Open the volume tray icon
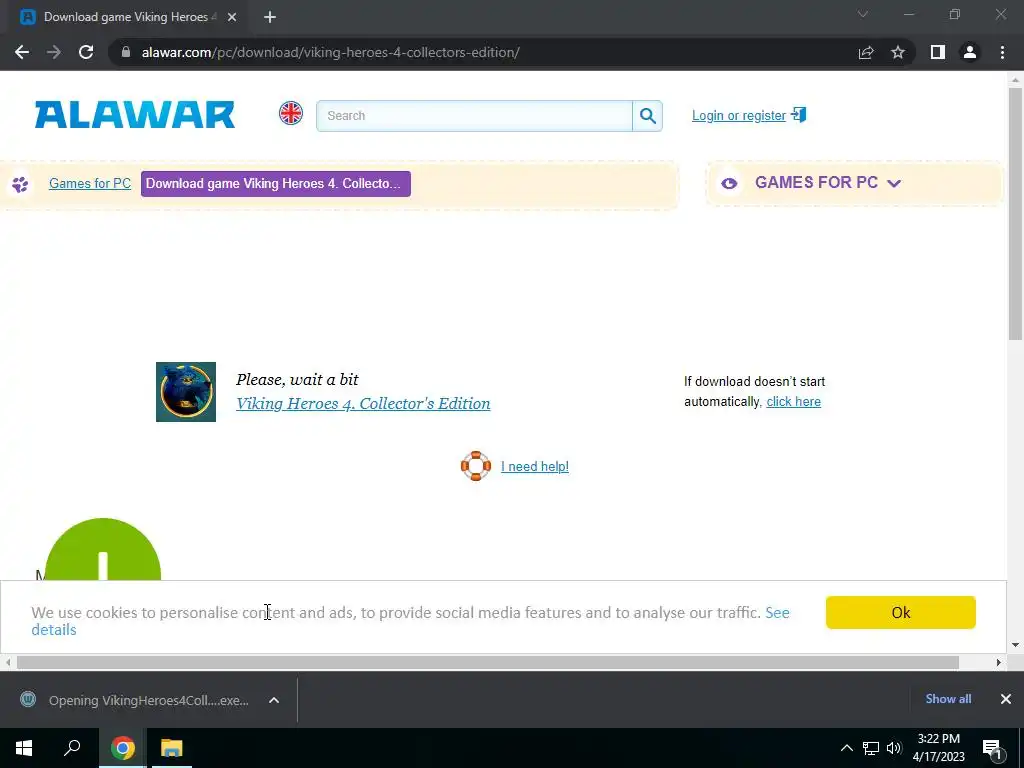This screenshot has width=1024, height=768. (x=894, y=748)
